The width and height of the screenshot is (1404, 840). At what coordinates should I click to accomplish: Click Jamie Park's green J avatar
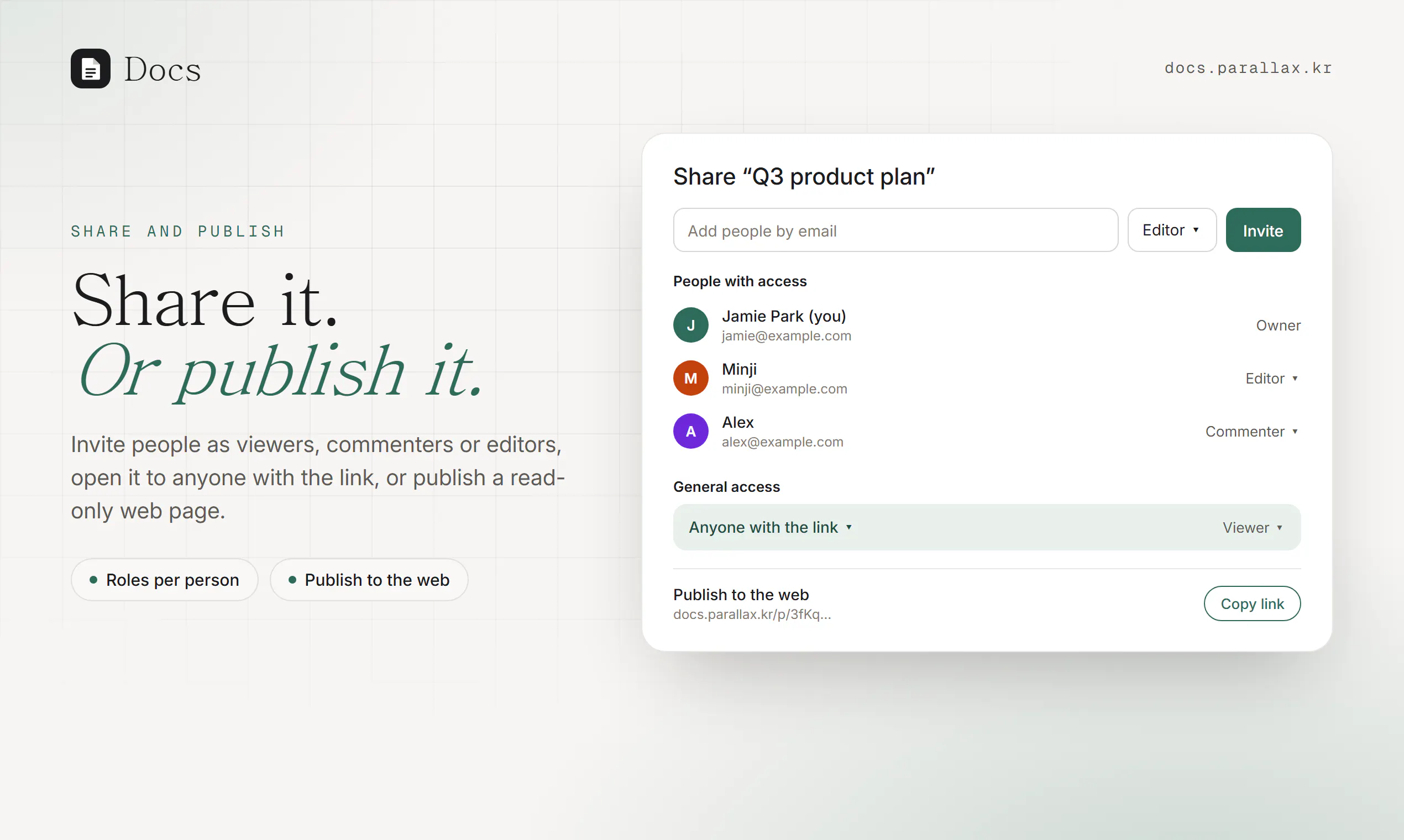(x=691, y=325)
